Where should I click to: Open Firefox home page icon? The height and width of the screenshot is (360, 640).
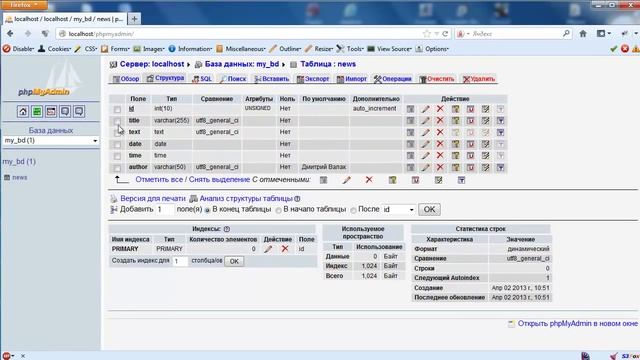[x=583, y=34]
